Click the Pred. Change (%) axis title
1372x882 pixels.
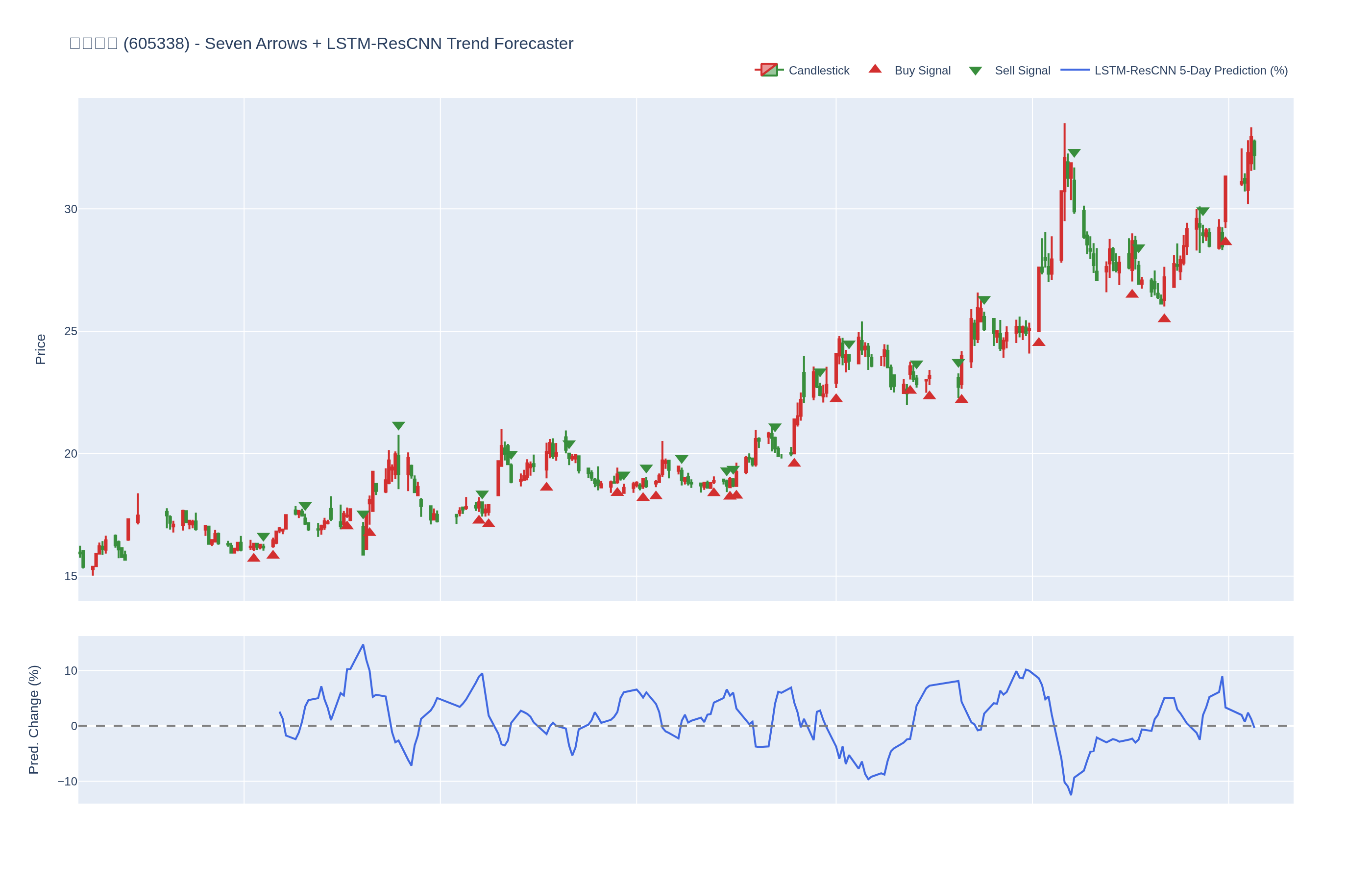click(x=34, y=719)
